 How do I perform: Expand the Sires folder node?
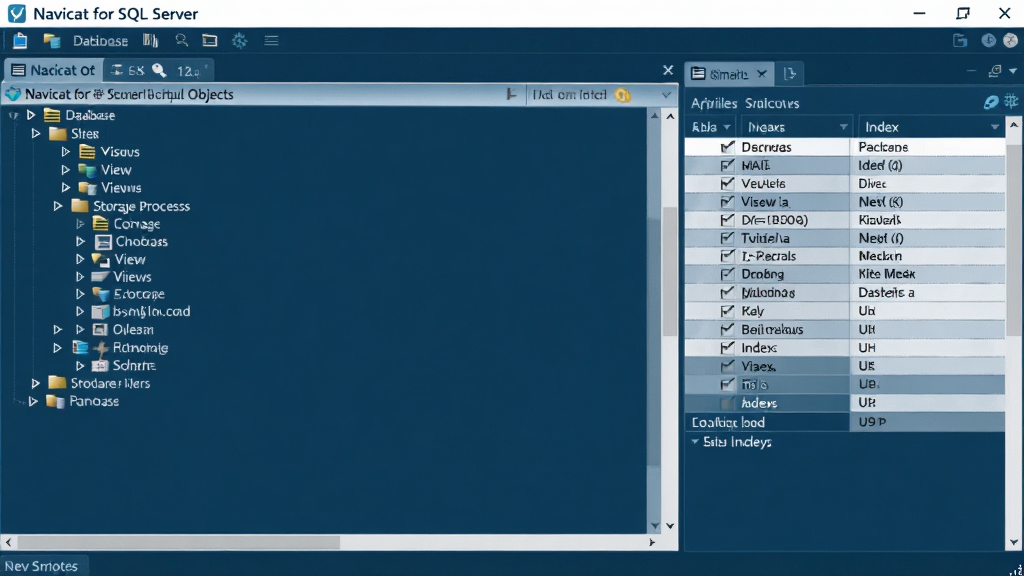[36, 133]
